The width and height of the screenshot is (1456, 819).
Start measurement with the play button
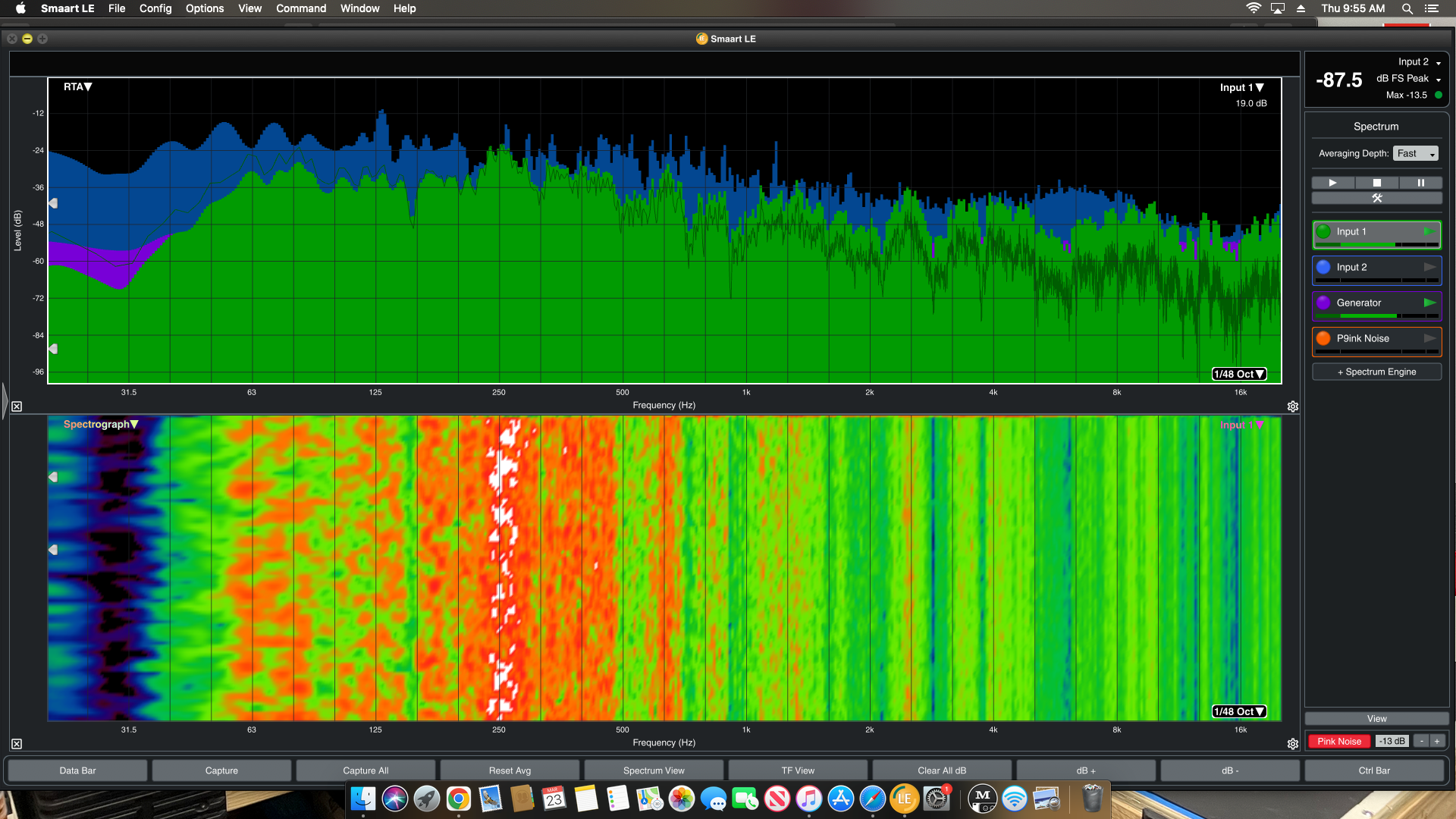pyautogui.click(x=1332, y=183)
